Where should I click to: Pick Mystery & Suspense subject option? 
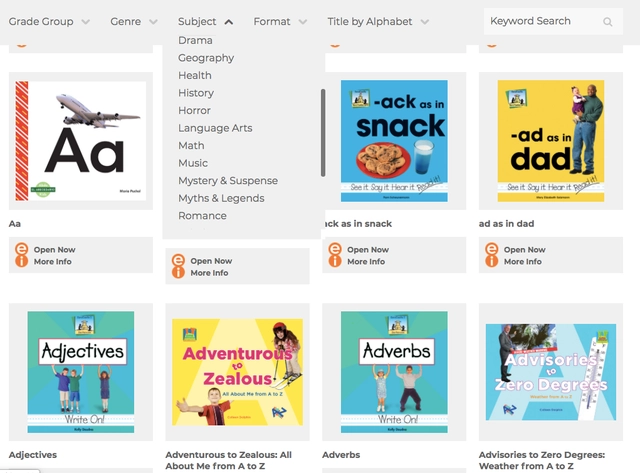(228, 181)
